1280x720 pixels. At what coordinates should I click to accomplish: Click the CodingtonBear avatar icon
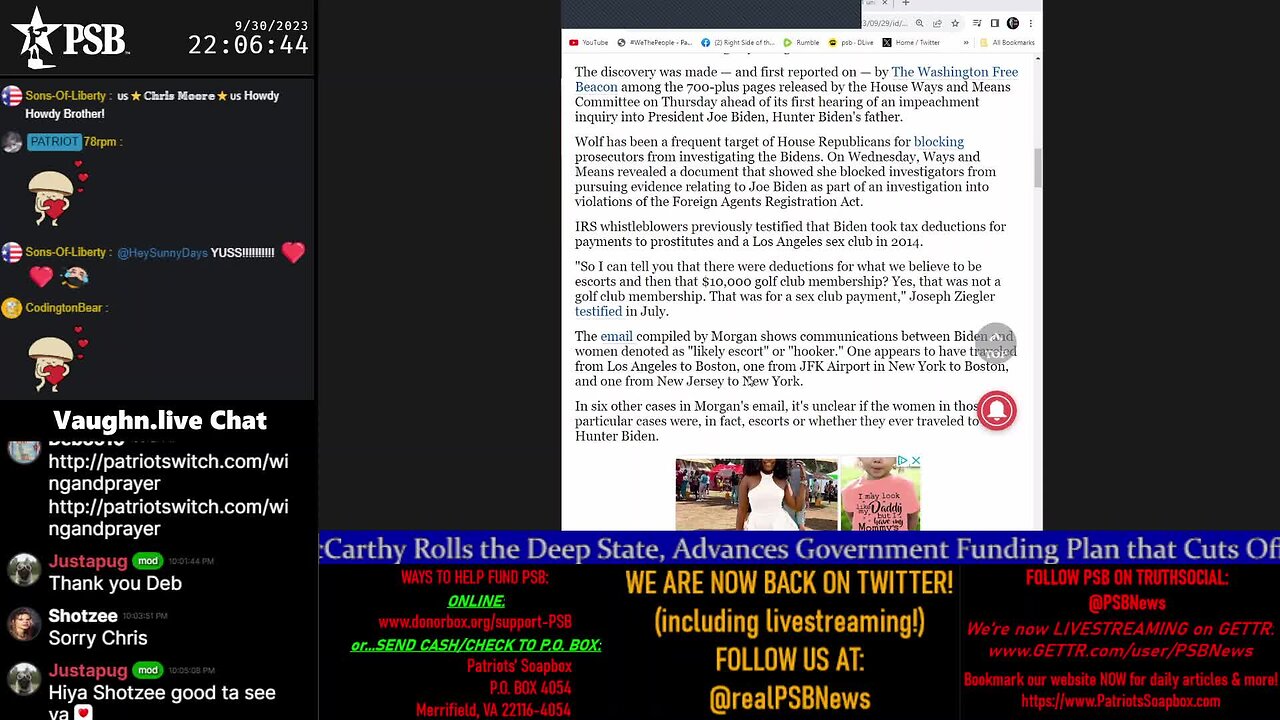pyautogui.click(x=12, y=308)
